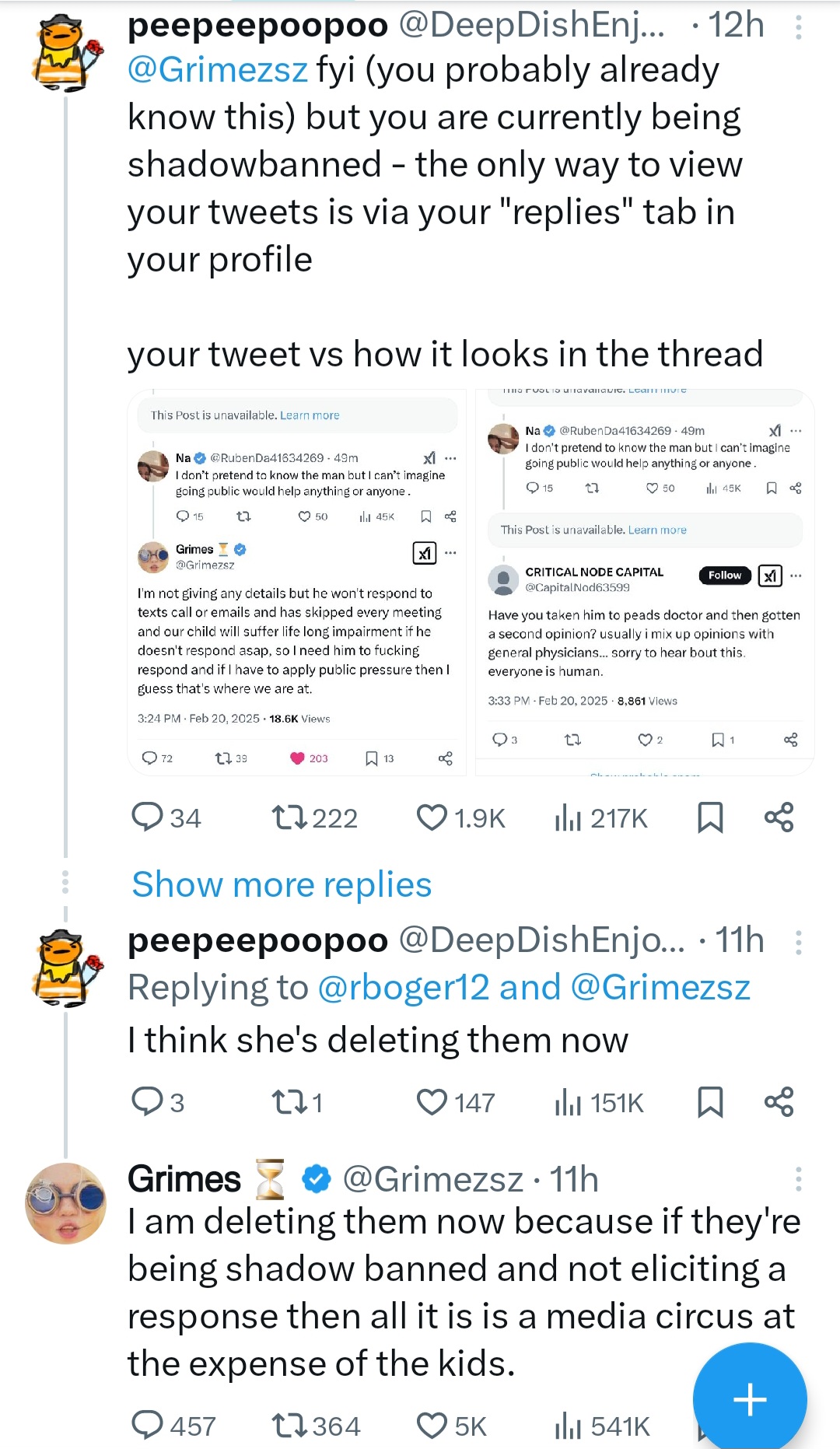This screenshot has height=1449, width=840.
Task: Like the shadowbanned tweet with 1.9K likes
Action: pyautogui.click(x=432, y=817)
